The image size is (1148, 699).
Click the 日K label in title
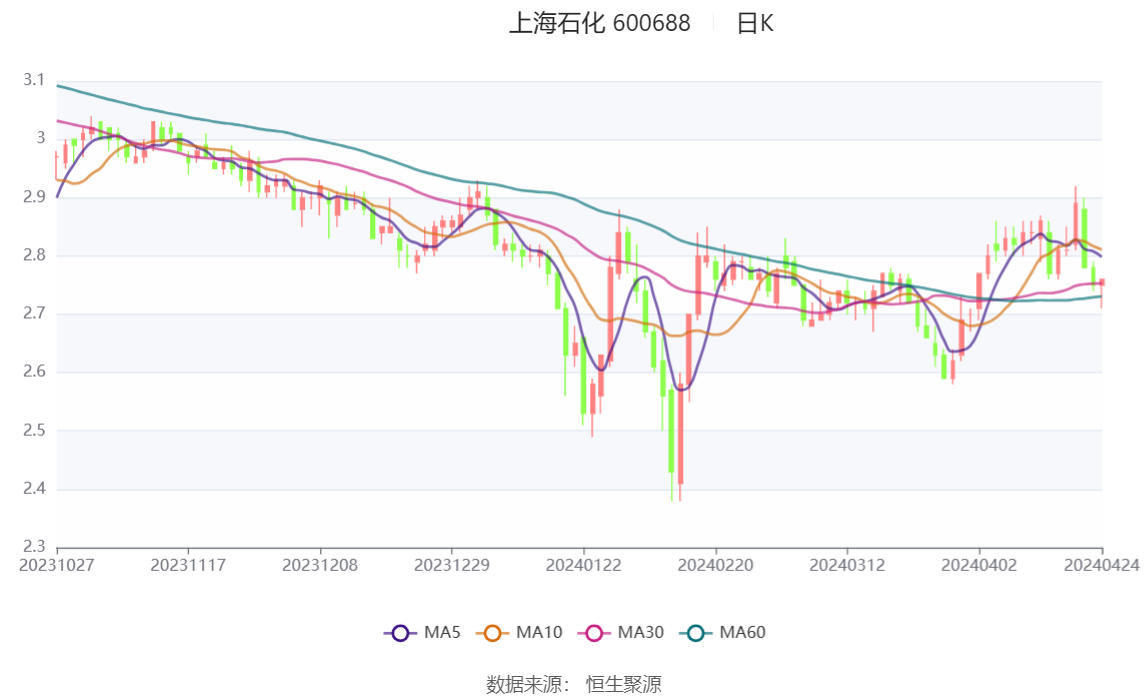(755, 23)
